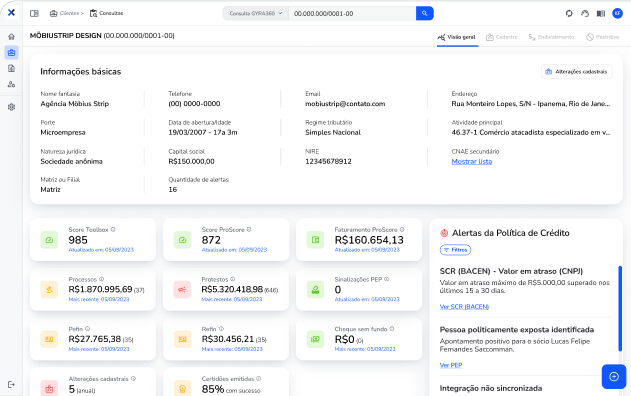This screenshot has width=631, height=396.
Task: Click the X app logo
Action: [11, 12]
